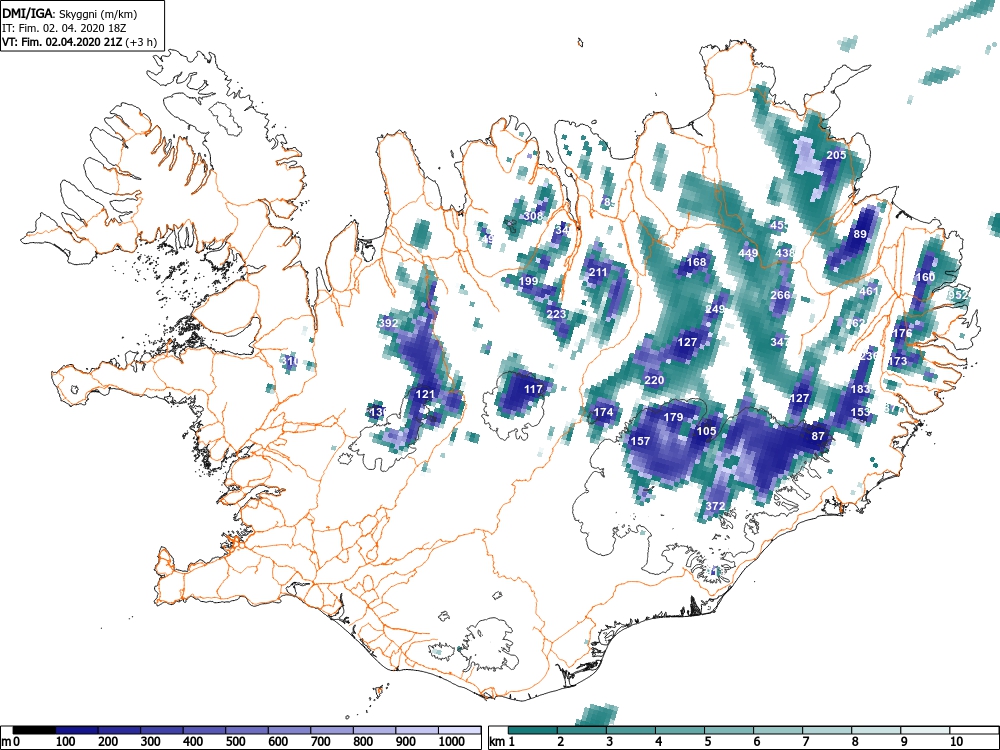Click the blue swatch between 500 and 600
The width and height of the screenshot is (1000, 750).
tap(247, 730)
